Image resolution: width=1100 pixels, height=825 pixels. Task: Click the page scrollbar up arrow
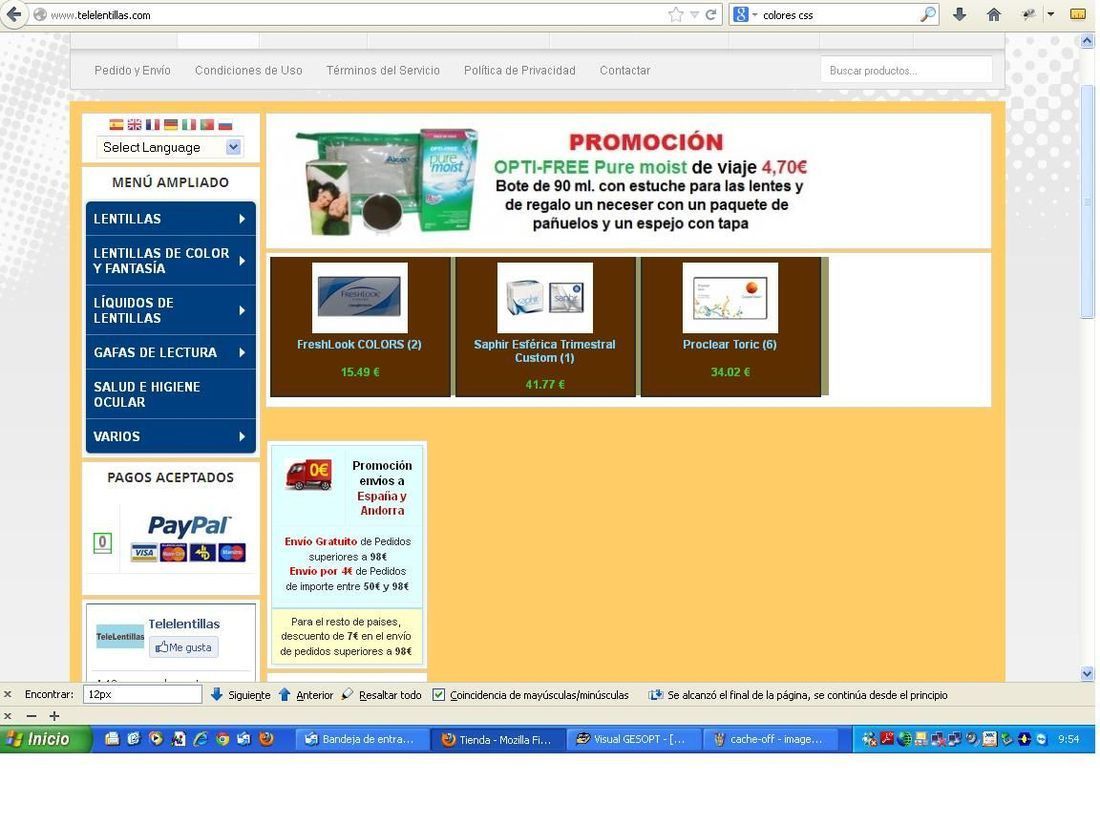tap(1087, 41)
